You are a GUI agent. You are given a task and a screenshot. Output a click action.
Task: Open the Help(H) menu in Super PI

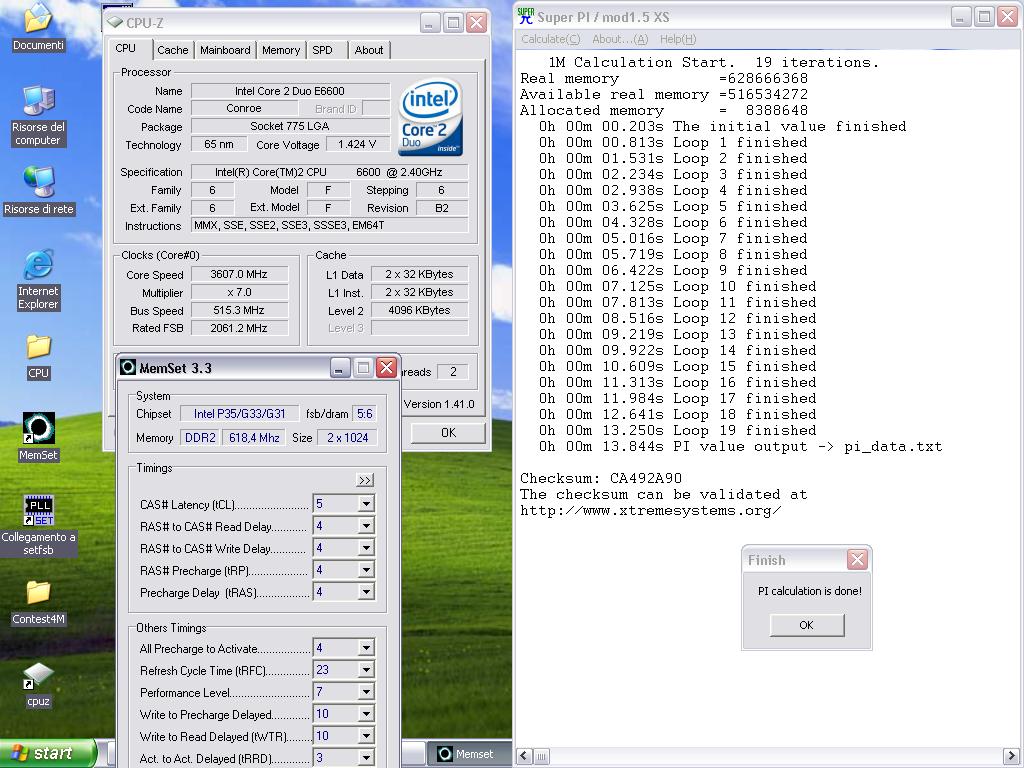[678, 39]
